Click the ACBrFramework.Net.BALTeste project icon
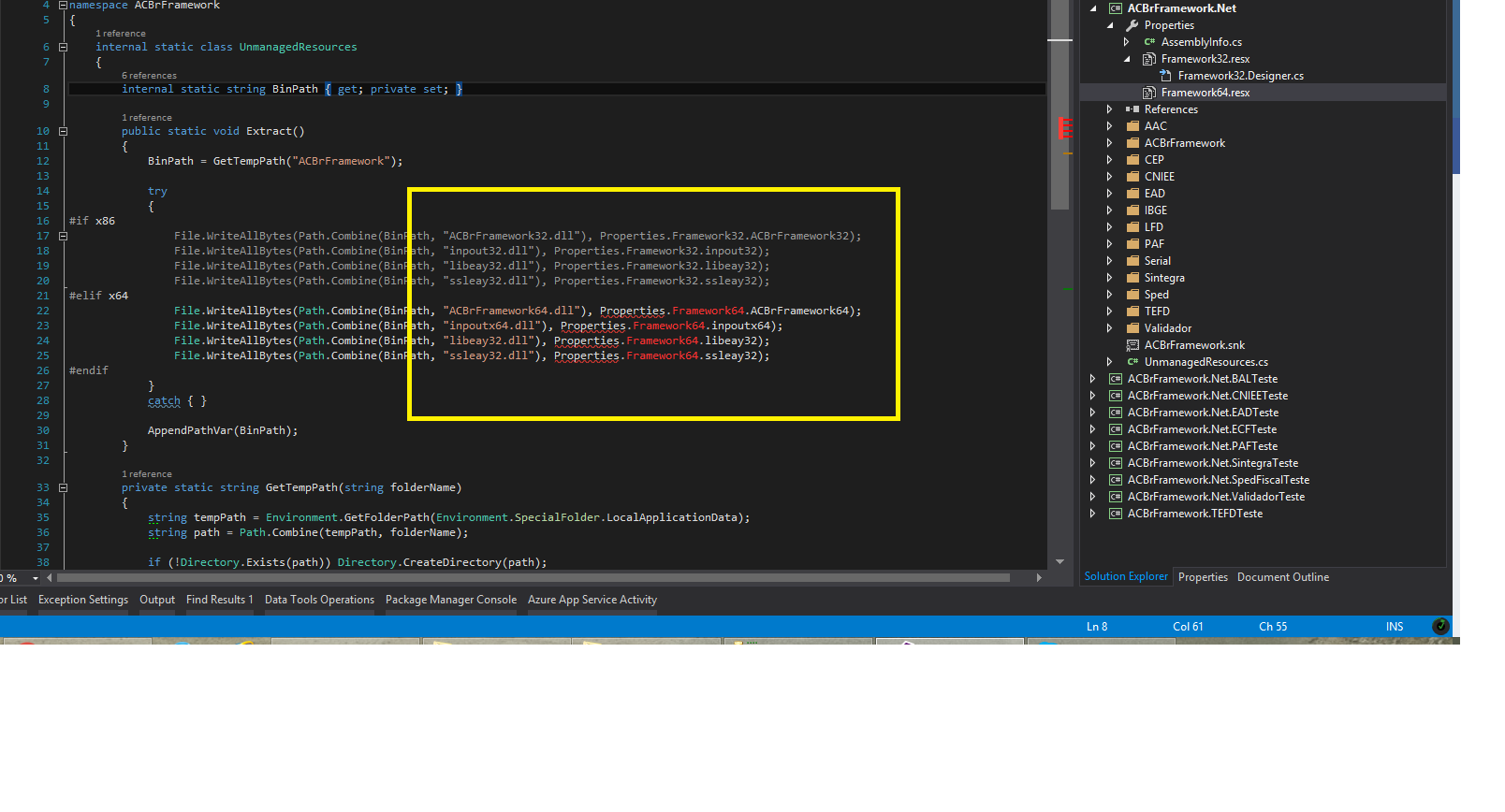The width and height of the screenshot is (1505, 812). [x=1116, y=379]
